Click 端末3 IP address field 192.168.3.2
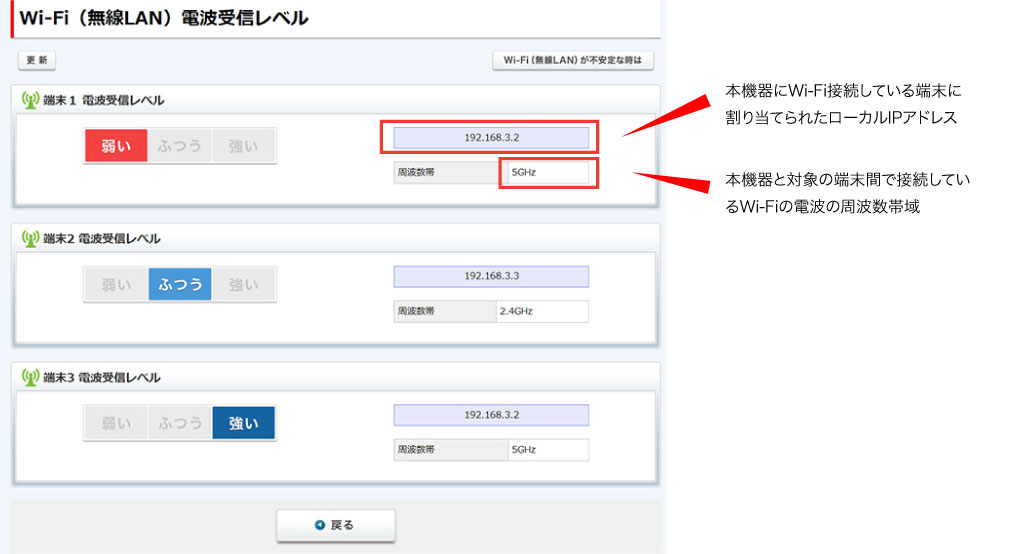1024x554 pixels. tap(491, 415)
